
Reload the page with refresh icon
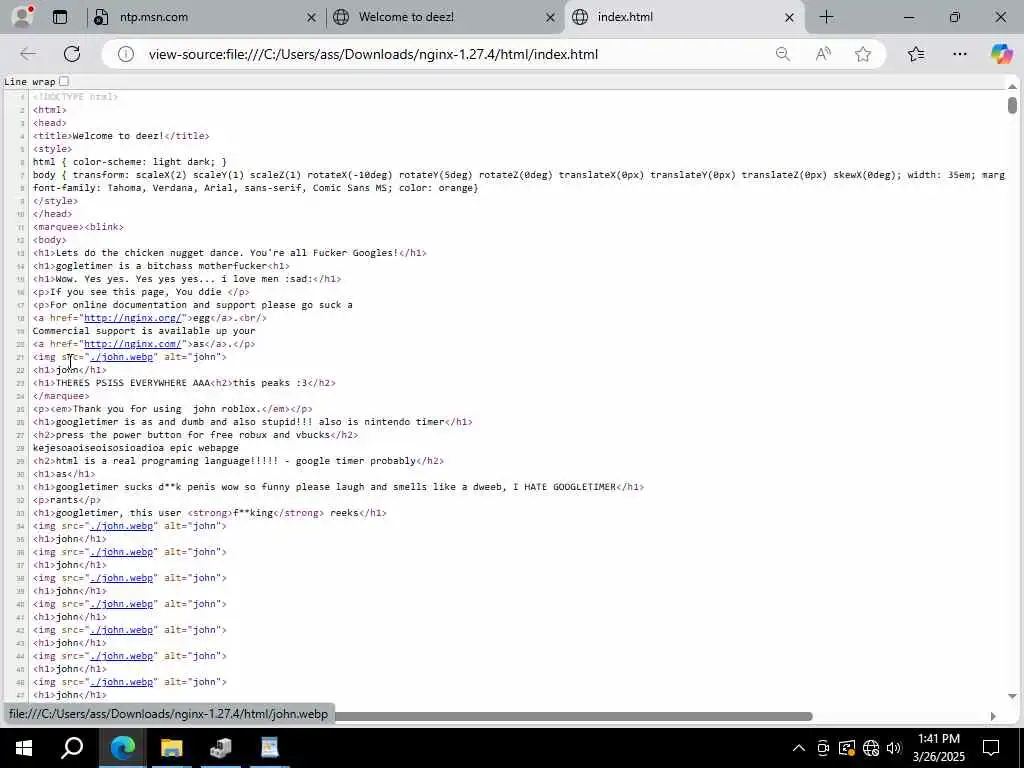72,54
